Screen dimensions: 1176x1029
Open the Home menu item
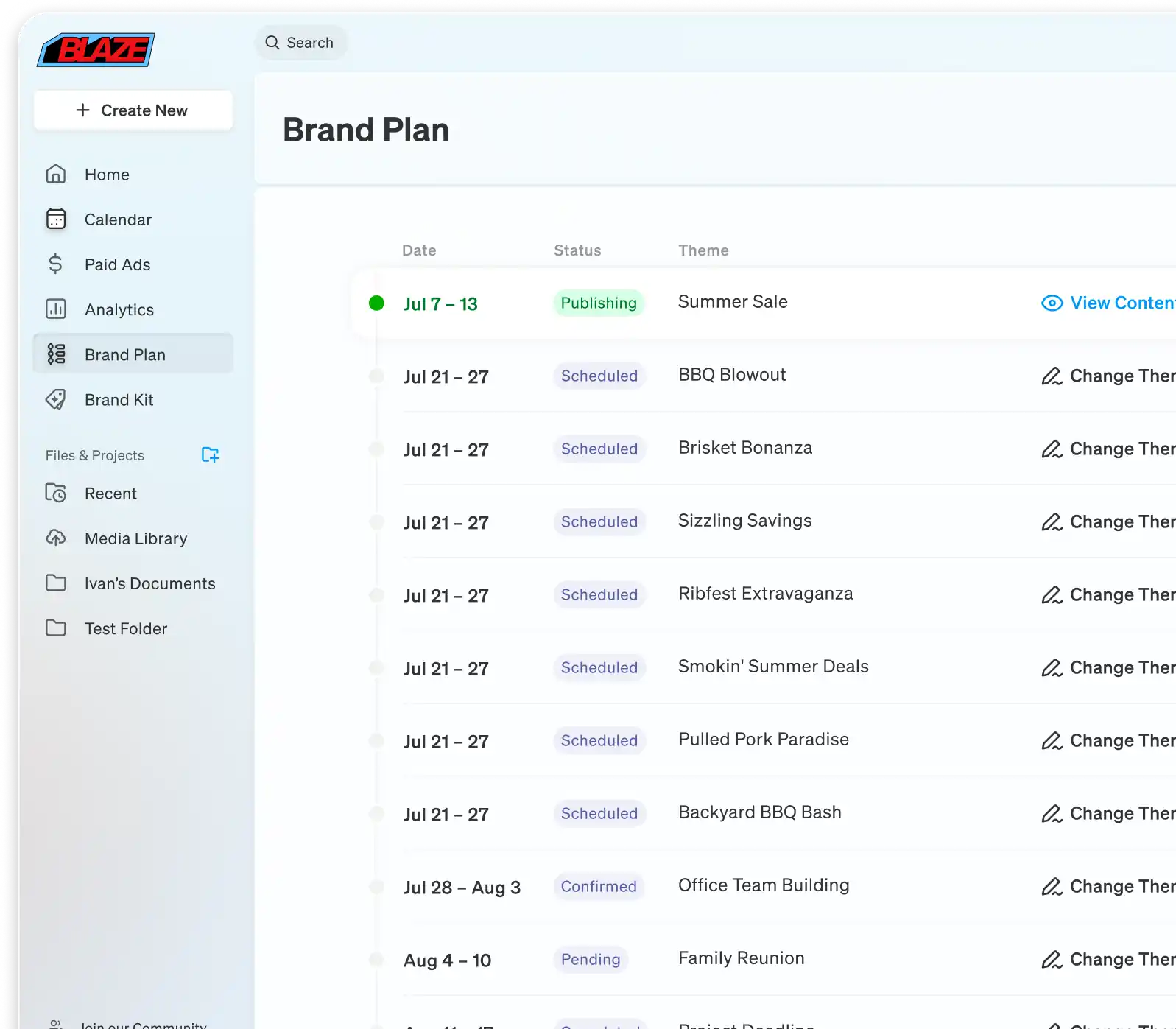point(133,175)
